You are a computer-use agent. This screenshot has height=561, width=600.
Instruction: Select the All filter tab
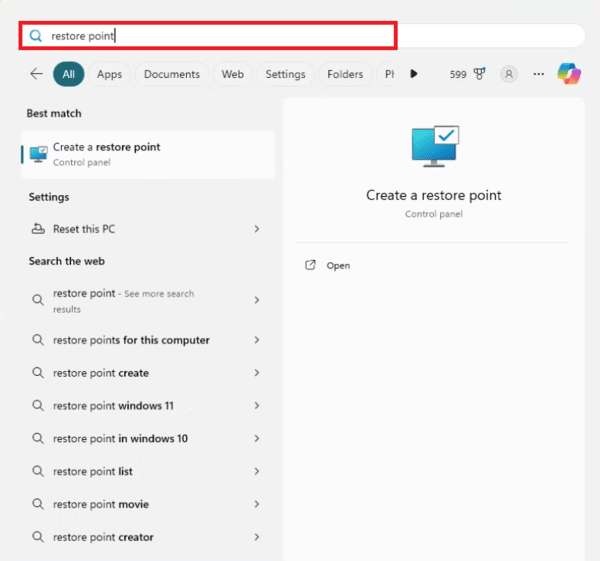click(68, 74)
